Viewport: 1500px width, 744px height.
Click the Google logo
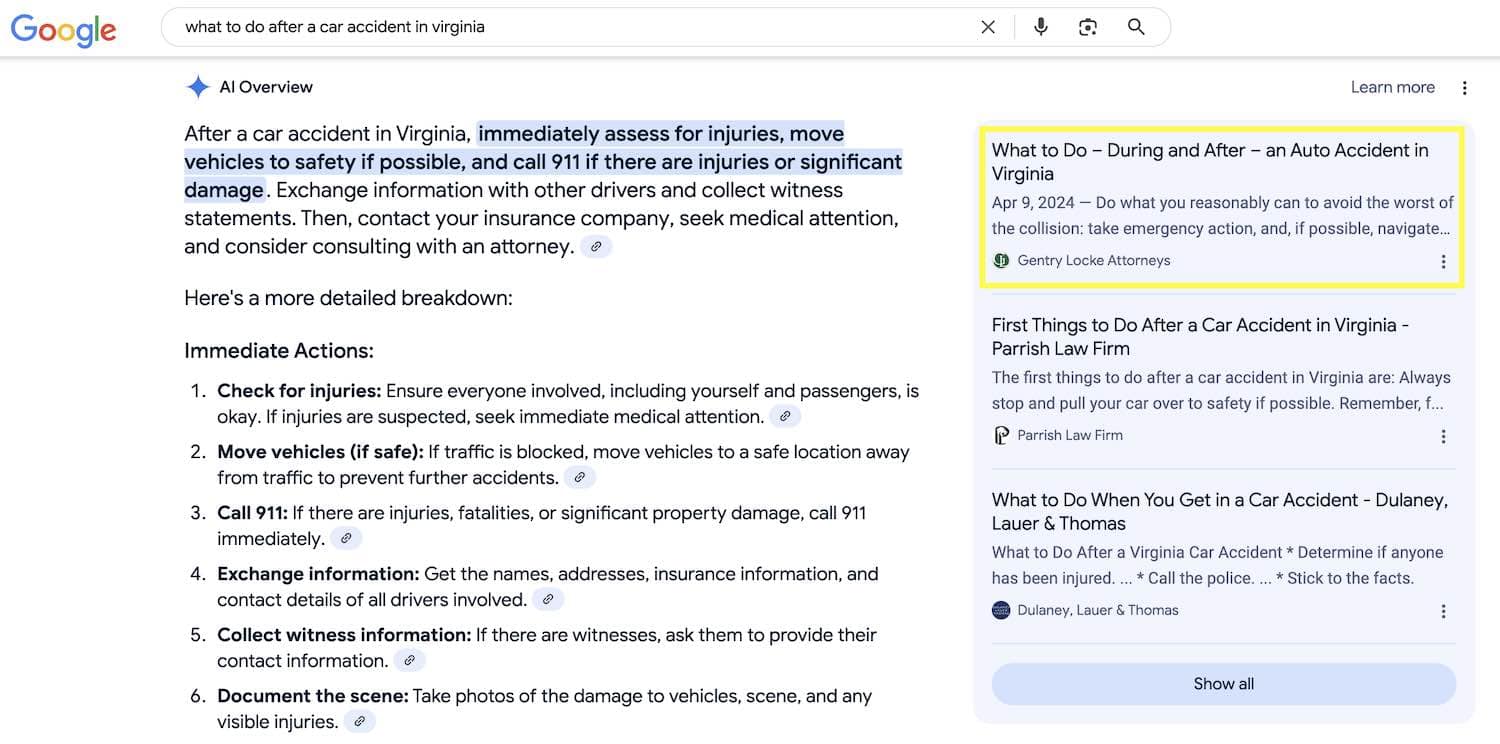click(x=64, y=29)
